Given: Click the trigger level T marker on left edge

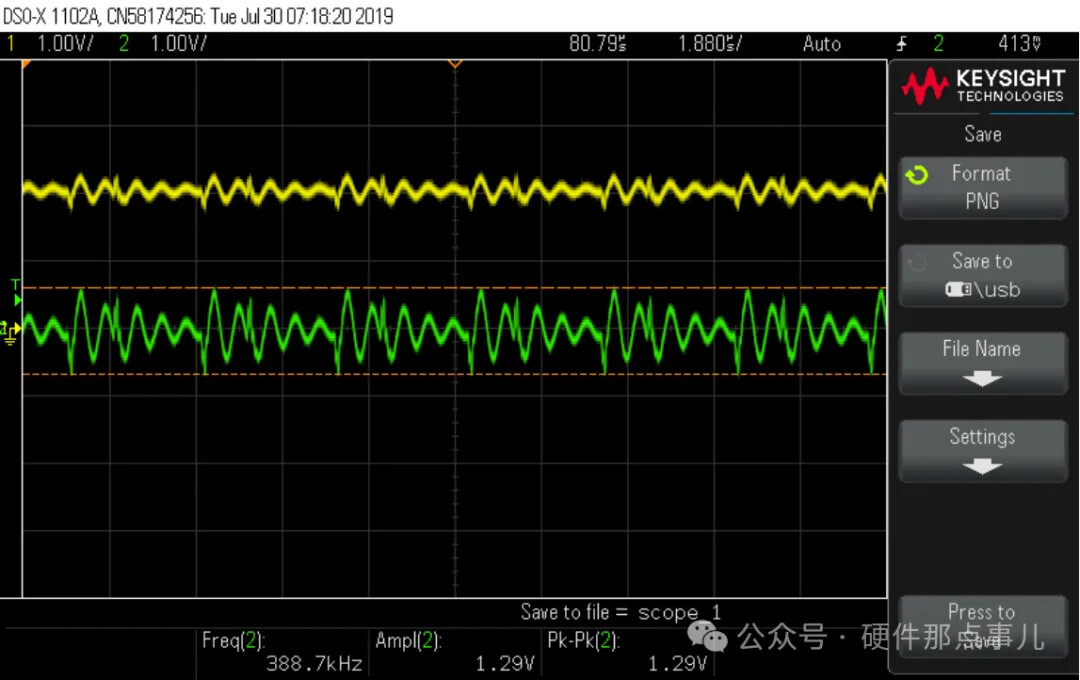Looking at the screenshot, I should pos(15,290).
